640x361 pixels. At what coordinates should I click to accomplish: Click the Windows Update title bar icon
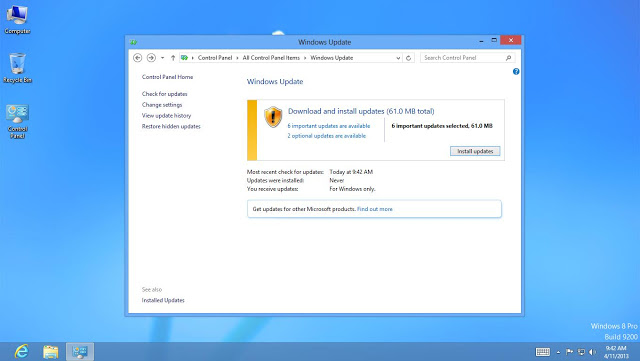click(x=133, y=42)
